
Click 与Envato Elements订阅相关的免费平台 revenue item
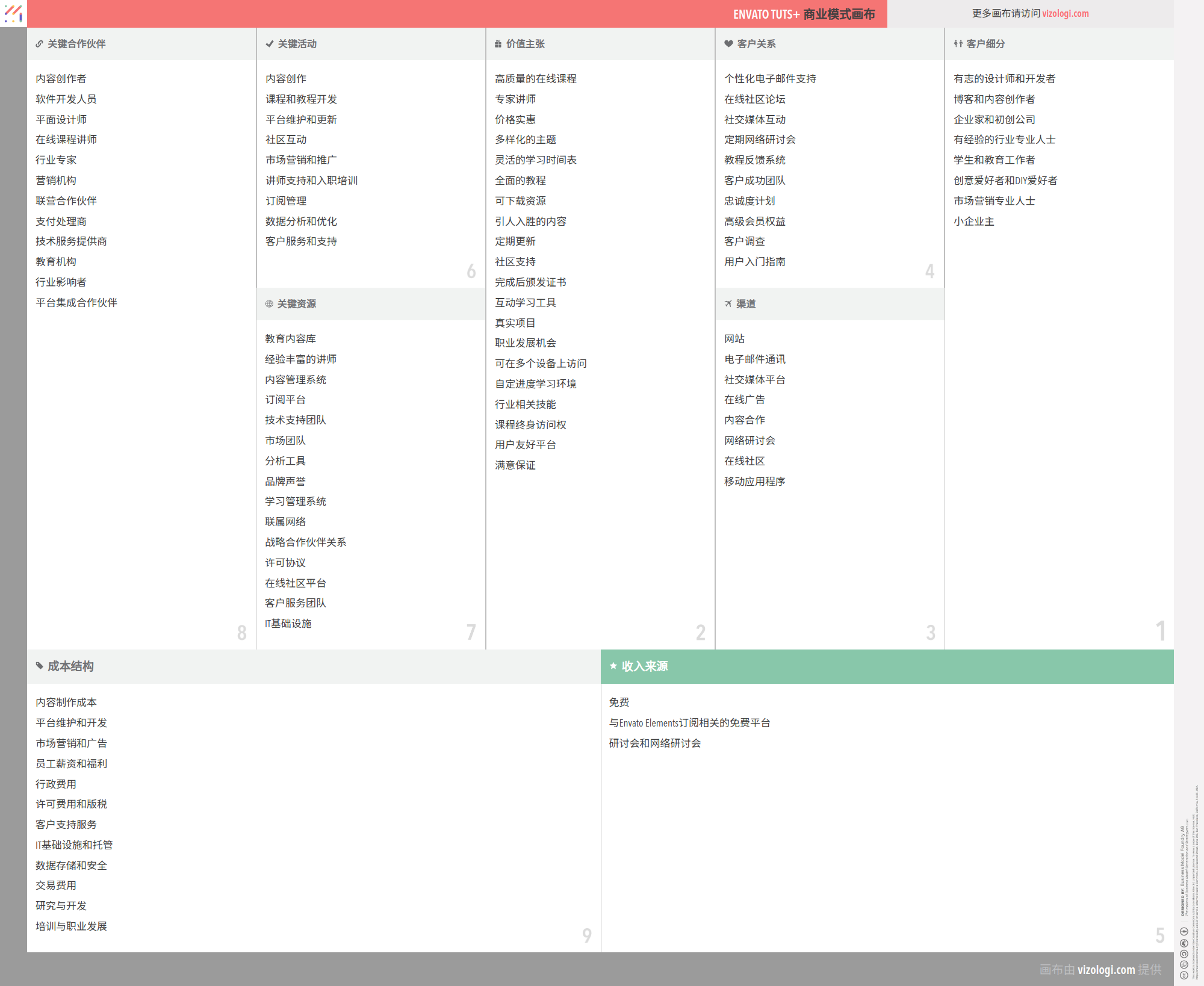pyautogui.click(x=689, y=723)
